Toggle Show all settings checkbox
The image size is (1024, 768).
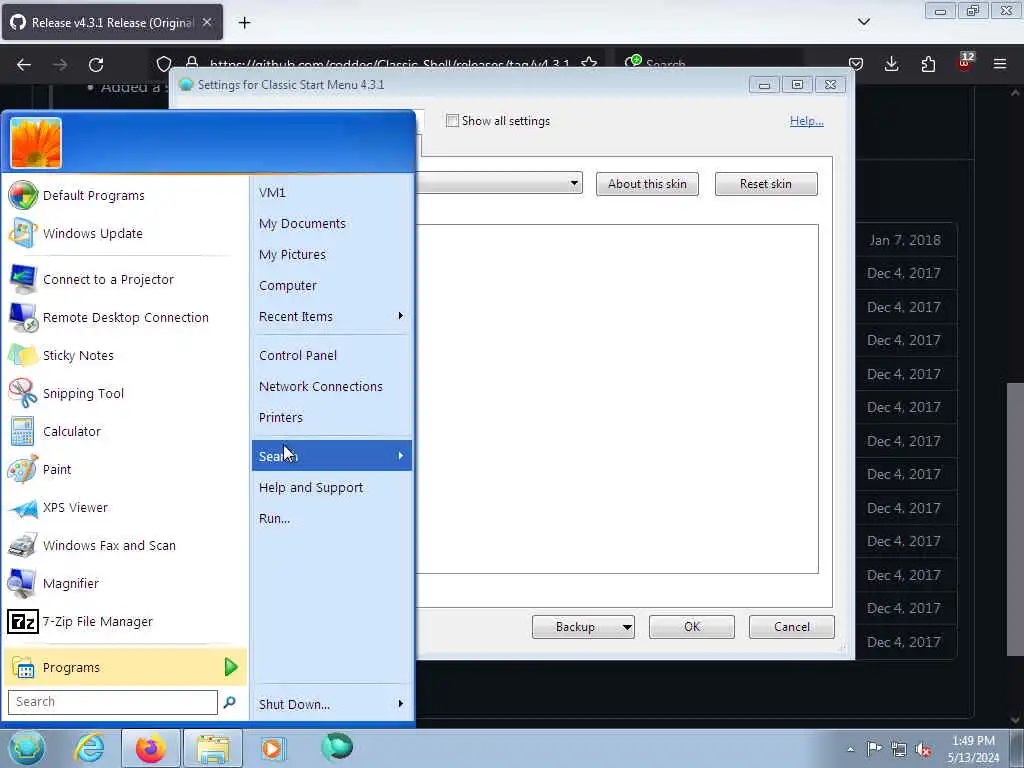point(452,121)
